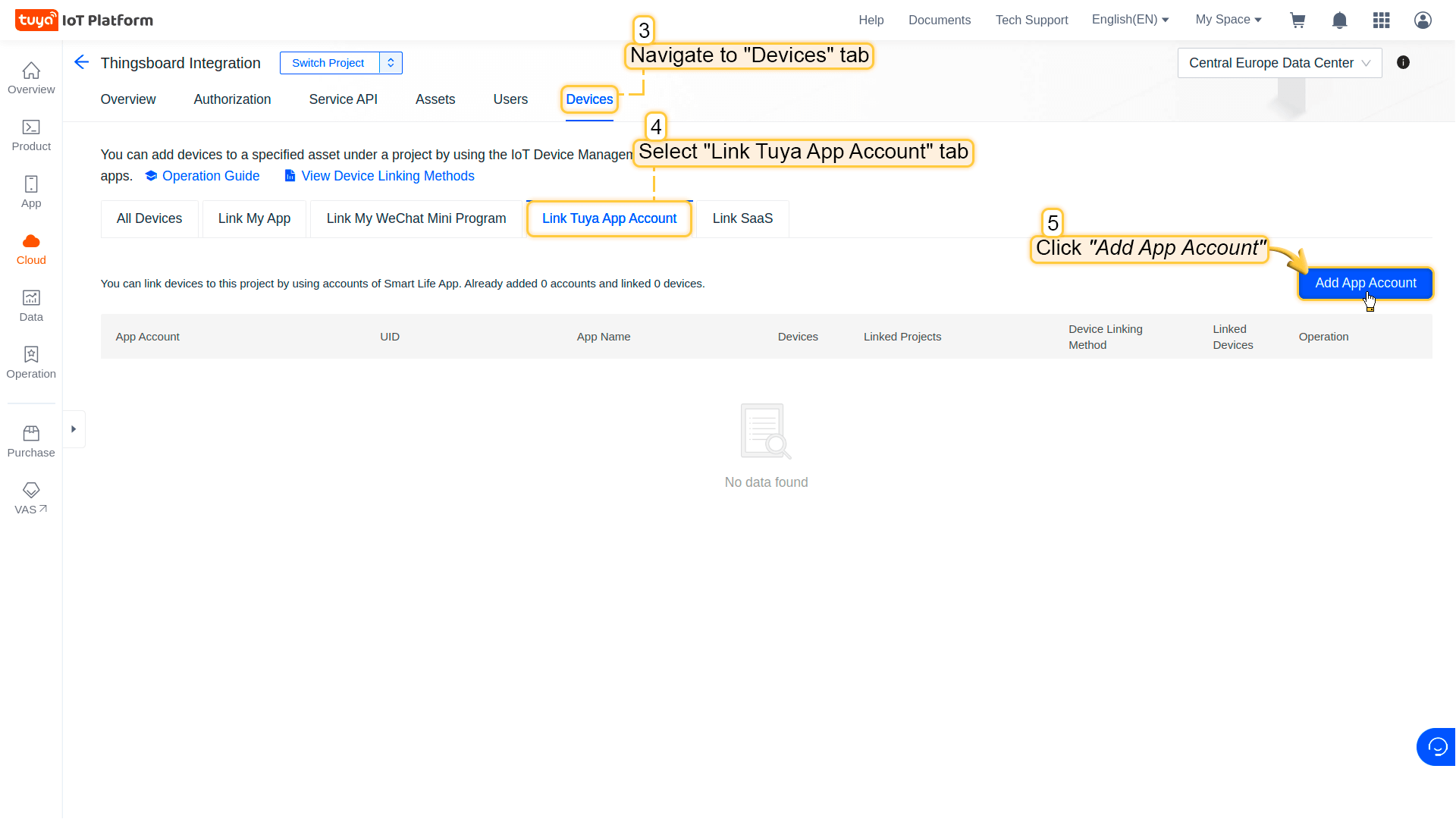Switch to the Authorization tab

coord(232,99)
